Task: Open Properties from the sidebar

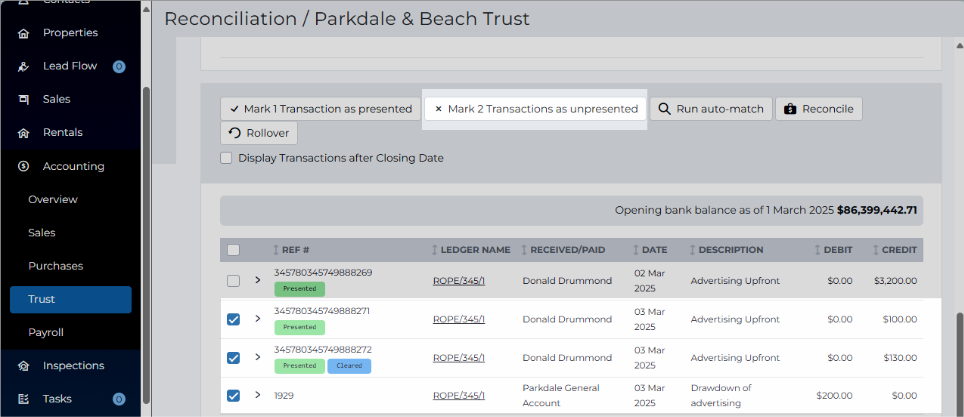Action: 70,33
